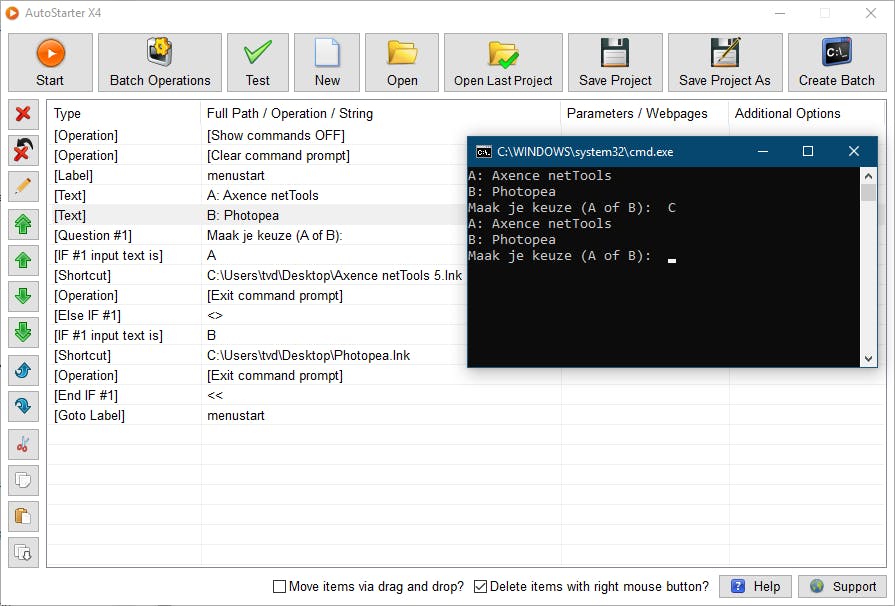
Task: Minimize the cmd.exe window
Action: pos(763,151)
